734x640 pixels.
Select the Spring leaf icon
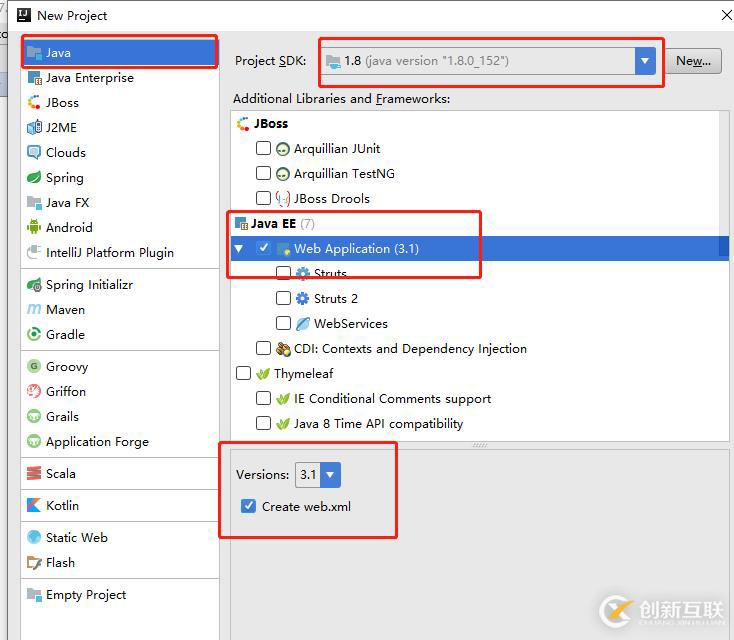click(x=34, y=177)
